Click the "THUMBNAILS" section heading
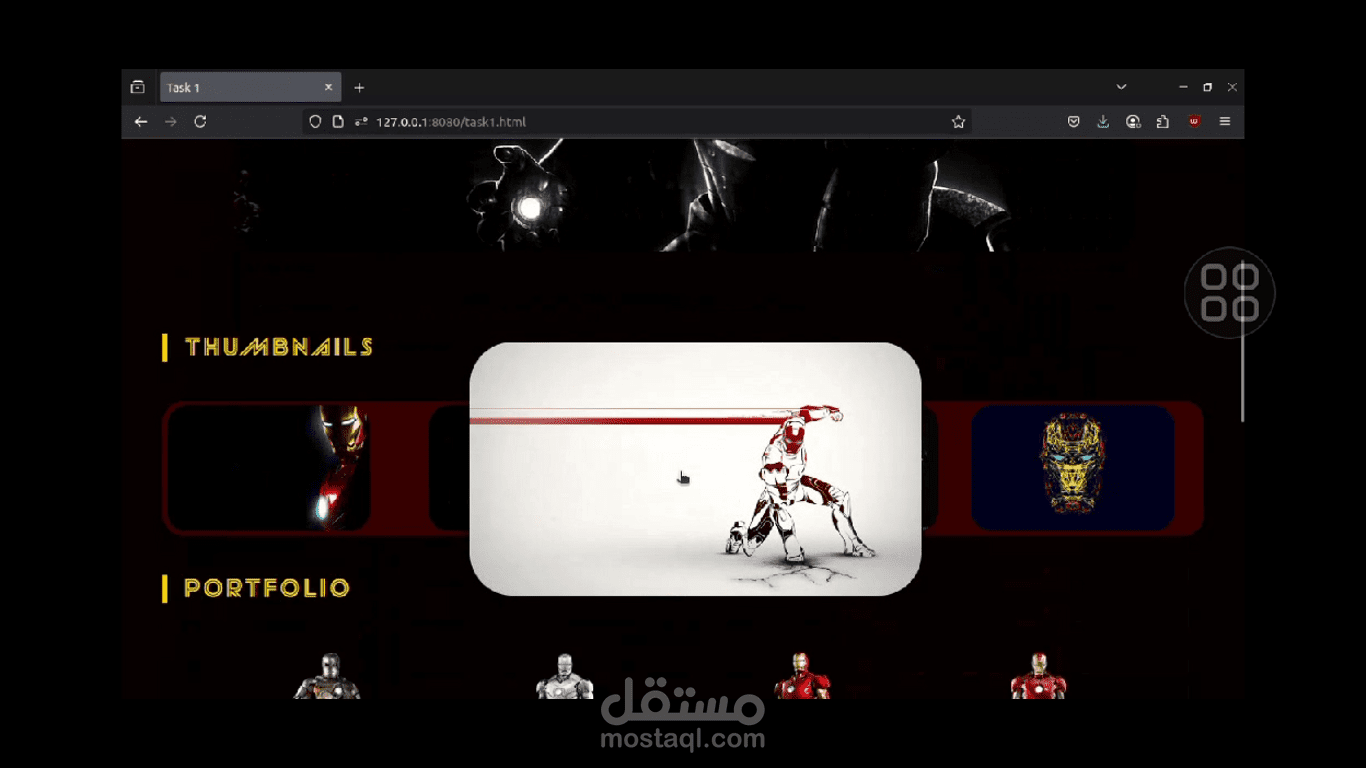The width and height of the screenshot is (1366, 768). pos(279,347)
